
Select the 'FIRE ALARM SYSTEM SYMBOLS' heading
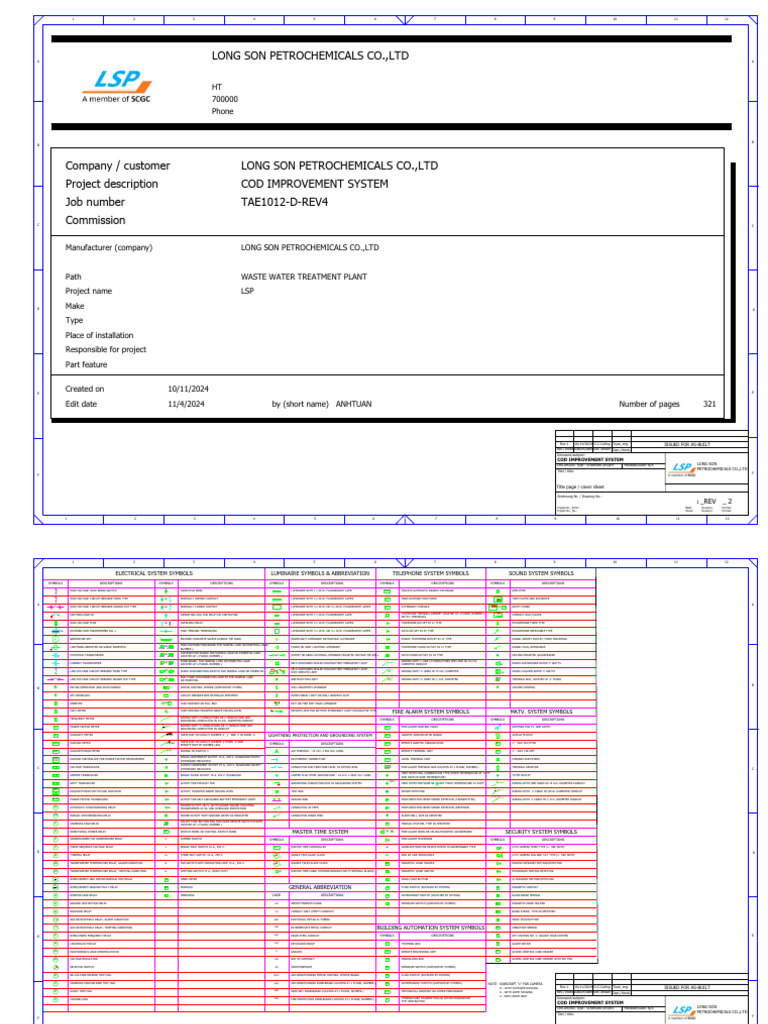431,712
